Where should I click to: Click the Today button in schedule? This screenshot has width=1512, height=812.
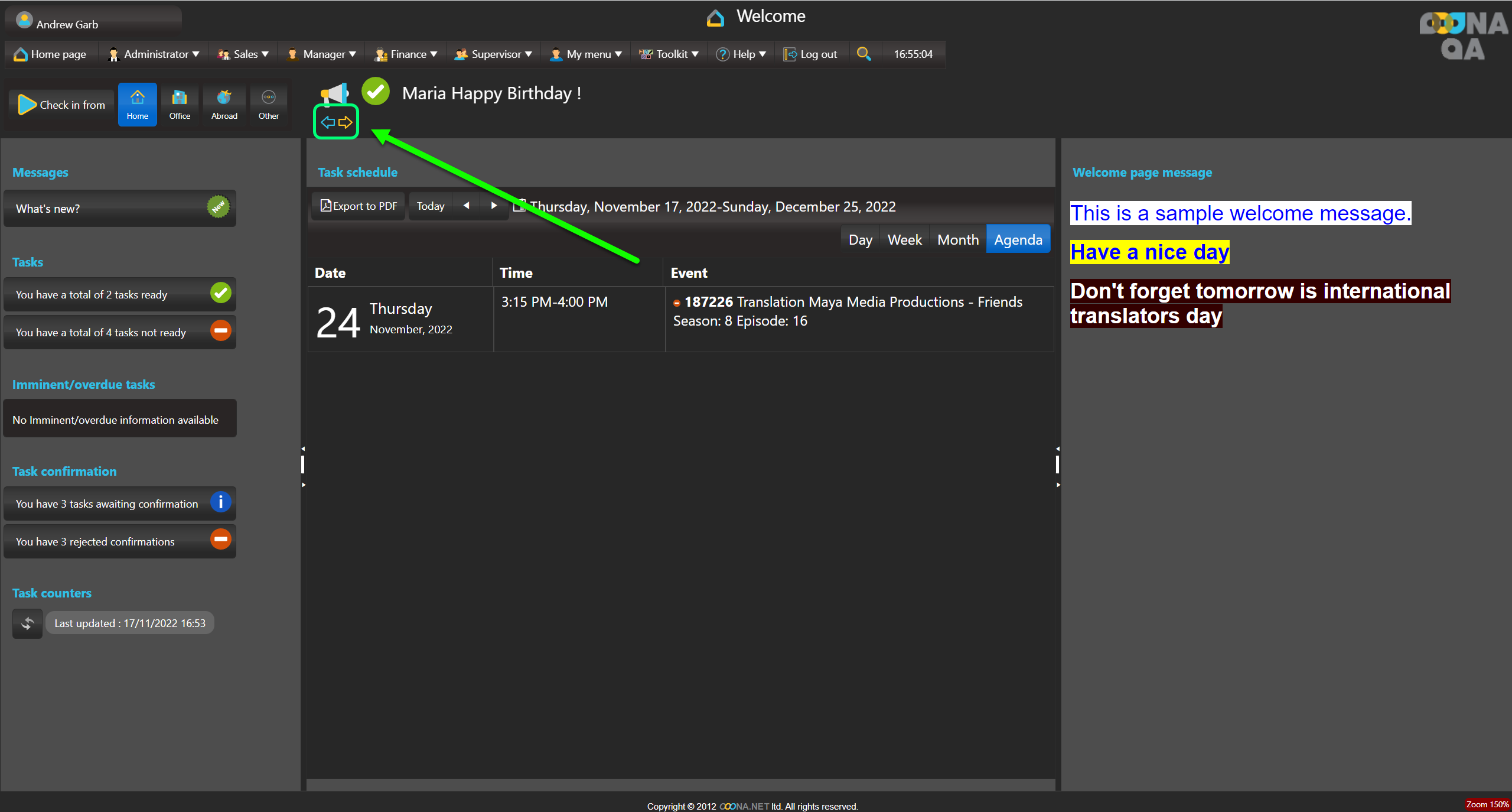(430, 206)
